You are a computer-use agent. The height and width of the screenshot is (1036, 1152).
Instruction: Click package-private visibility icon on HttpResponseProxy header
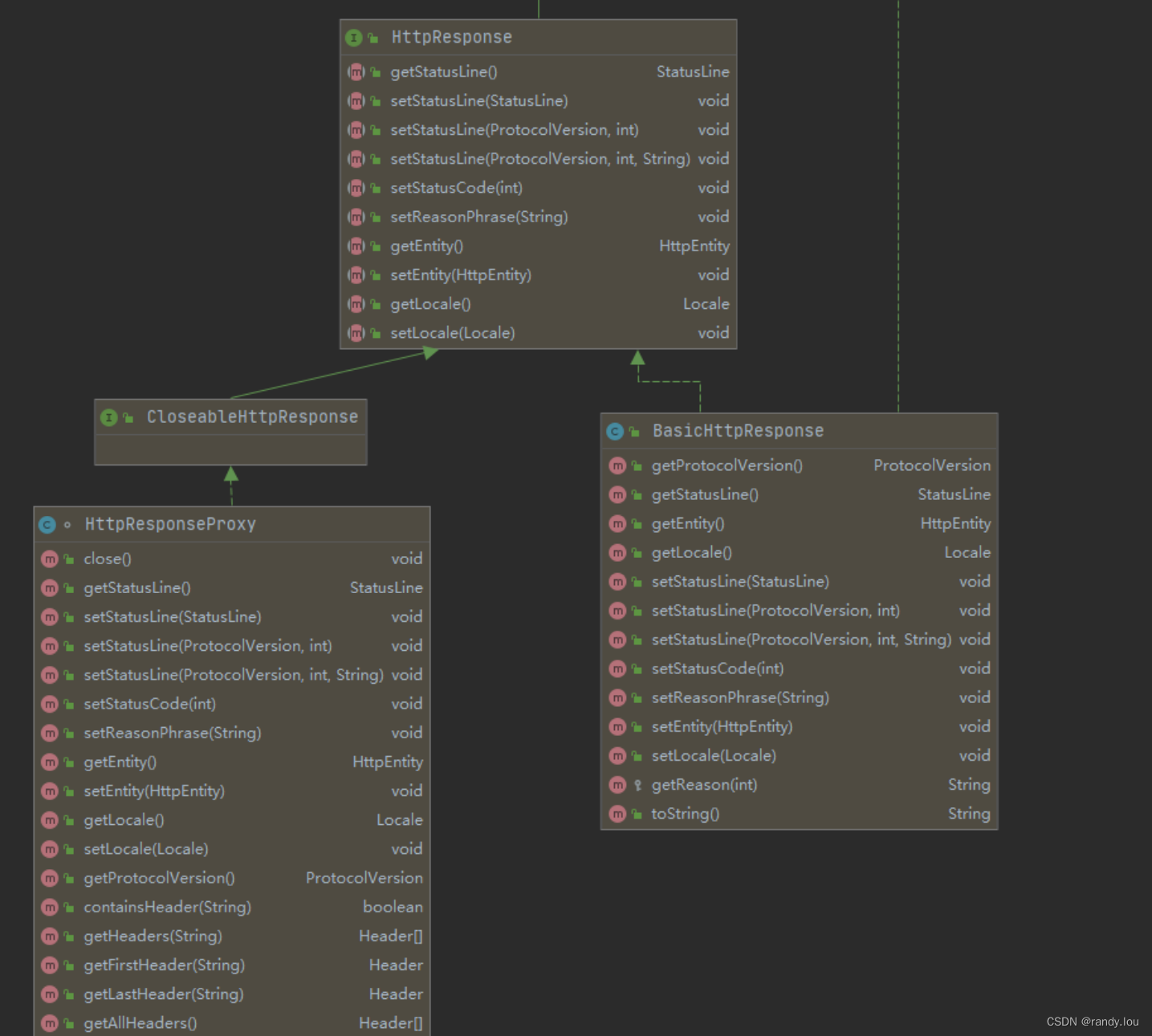point(67,525)
